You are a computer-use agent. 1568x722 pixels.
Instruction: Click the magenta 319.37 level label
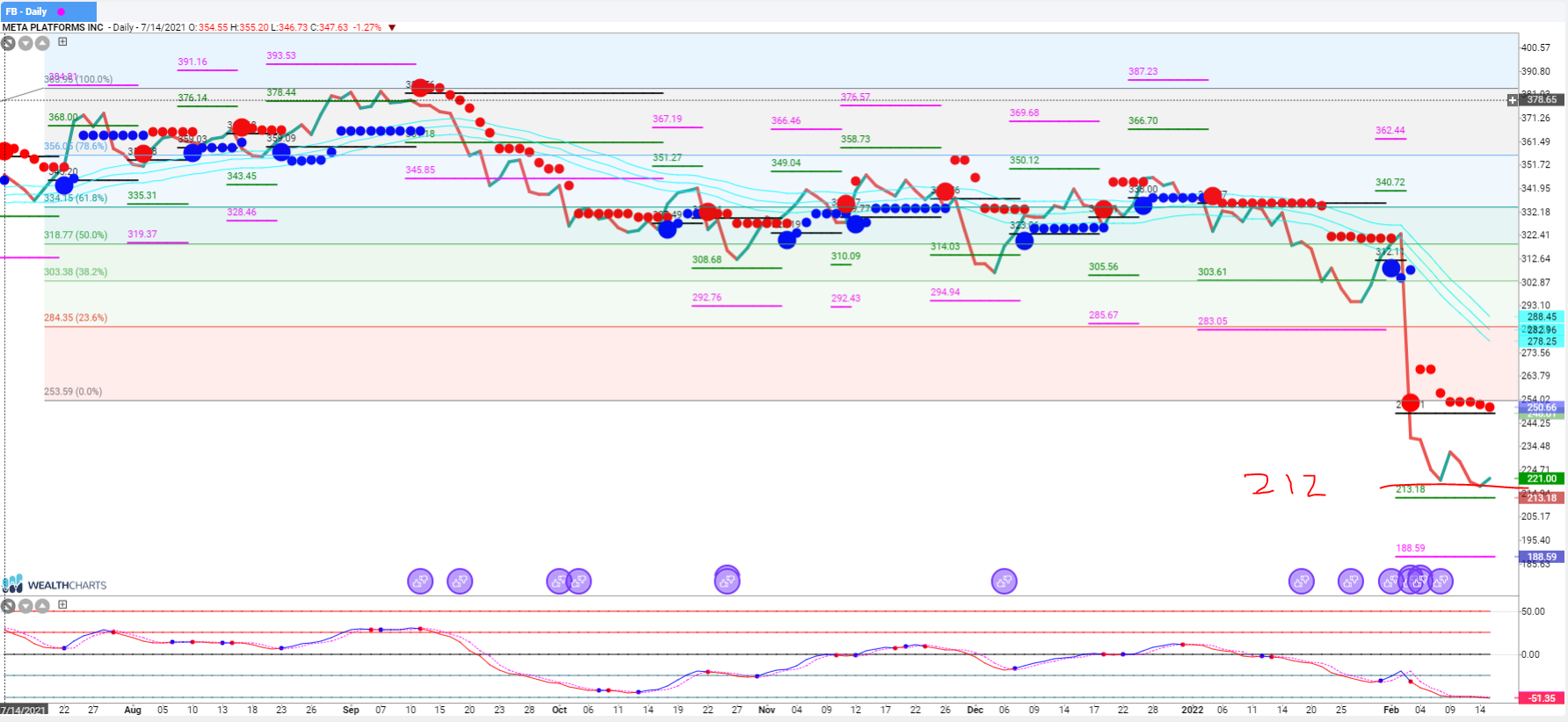142,235
